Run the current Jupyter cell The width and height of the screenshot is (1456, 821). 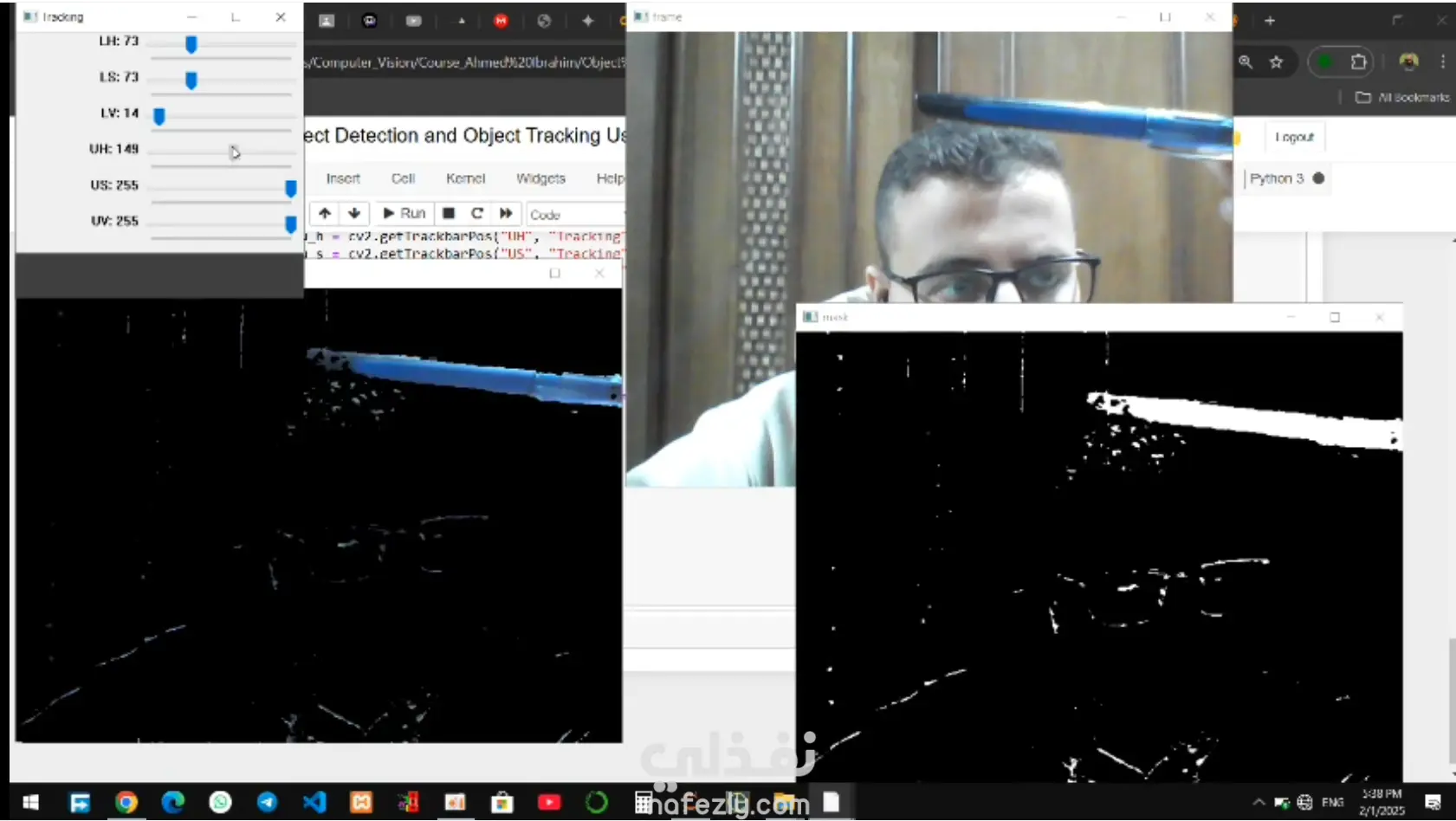pyautogui.click(x=404, y=213)
